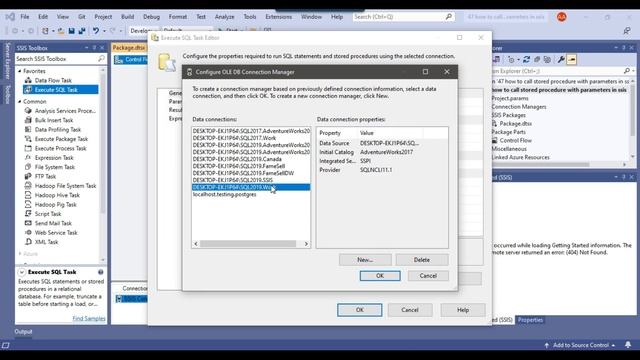Click the notifications bell in the status bar
640x360 pixels.
pos(628,345)
